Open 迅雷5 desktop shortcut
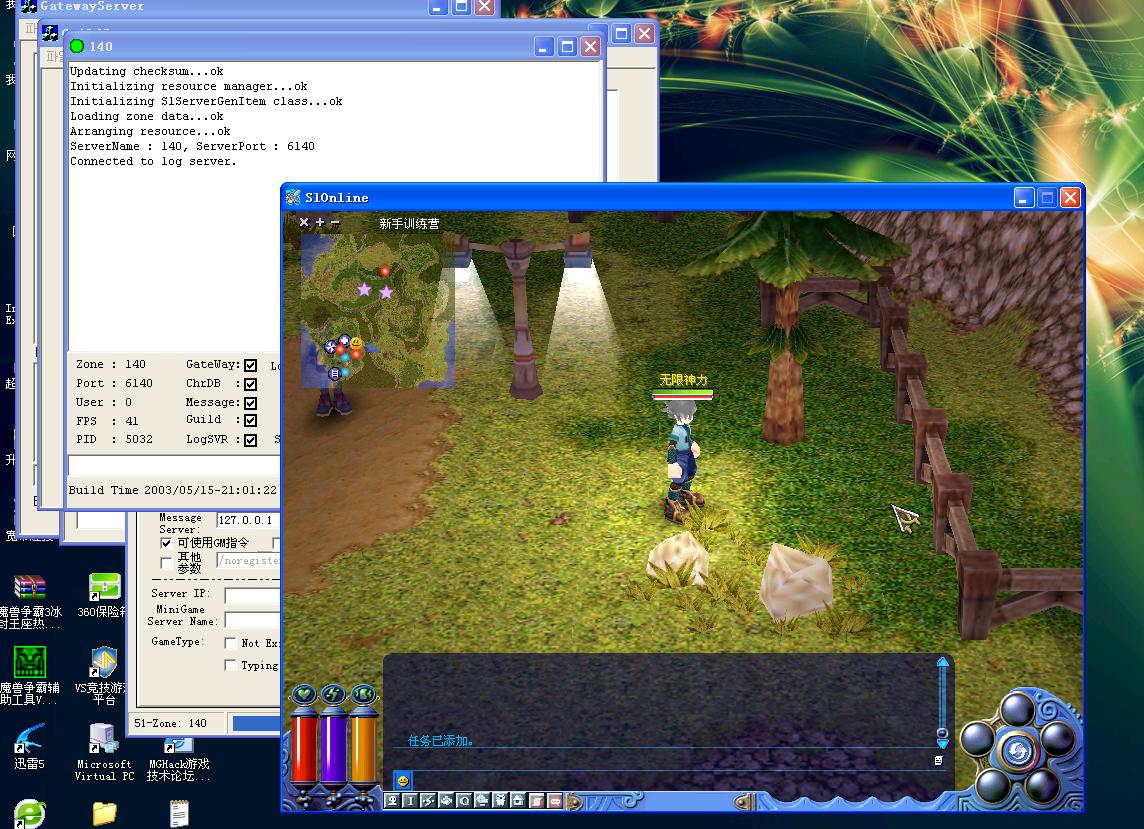Screen dimensions: 1144x829 30,740
